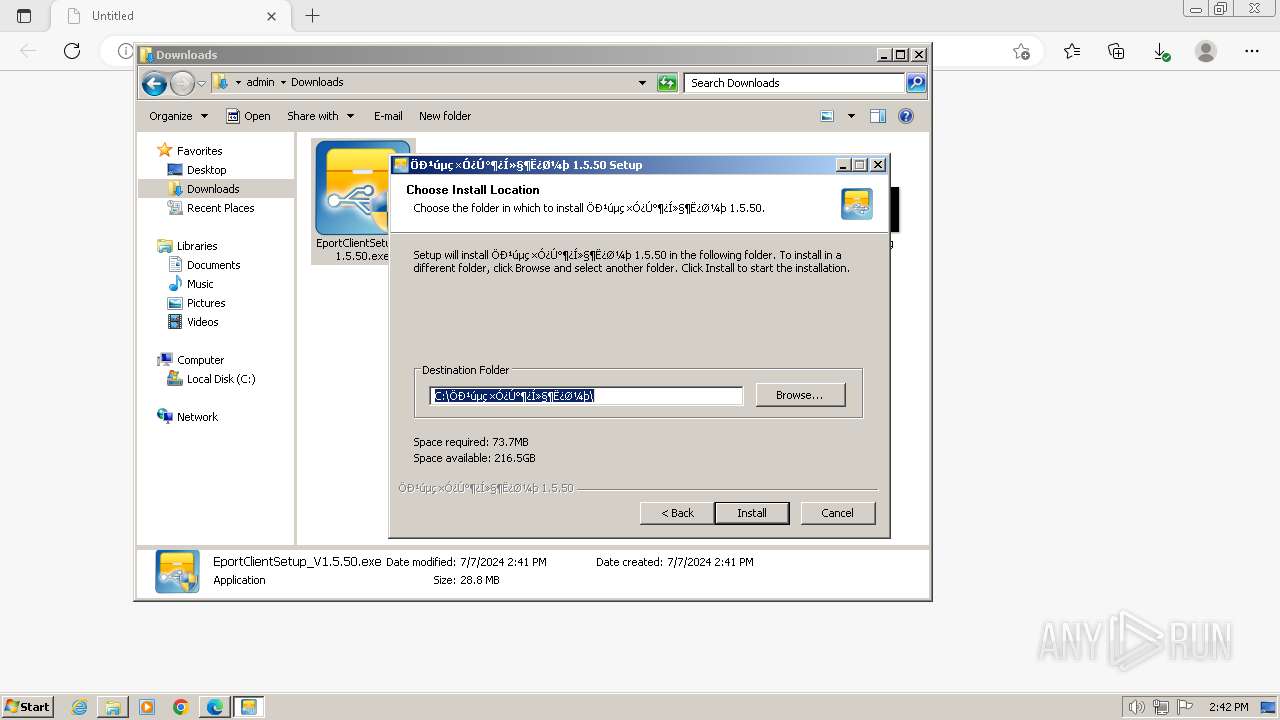
Task: Open address bar history dropdown
Action: click(x=642, y=83)
